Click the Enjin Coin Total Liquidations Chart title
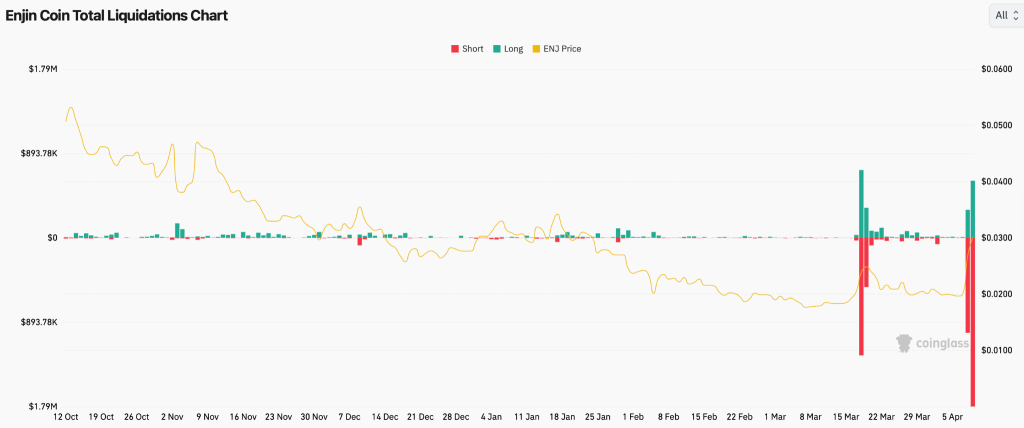 pos(116,16)
